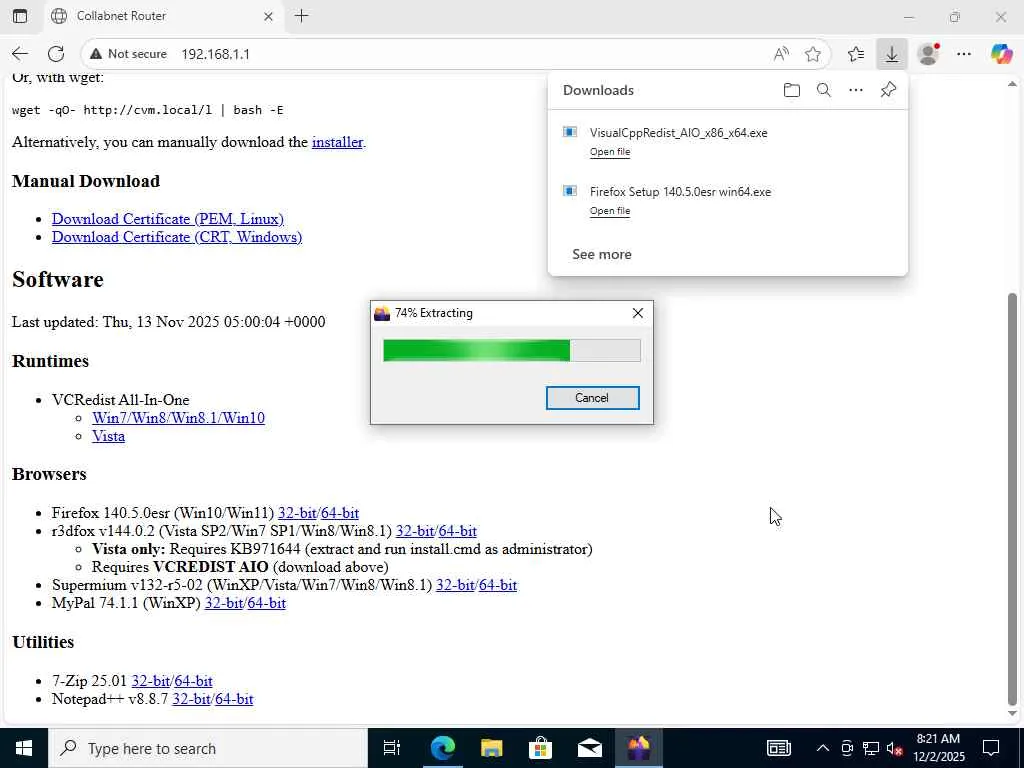Open muted volume icon in tray
Screen dimensions: 1024x768
pyautogui.click(x=894, y=748)
